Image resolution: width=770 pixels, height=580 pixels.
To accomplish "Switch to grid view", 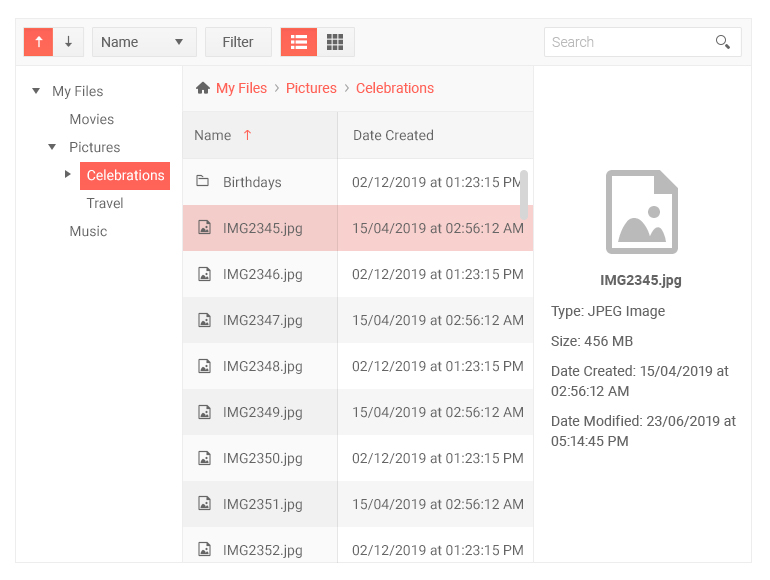I will coord(335,42).
